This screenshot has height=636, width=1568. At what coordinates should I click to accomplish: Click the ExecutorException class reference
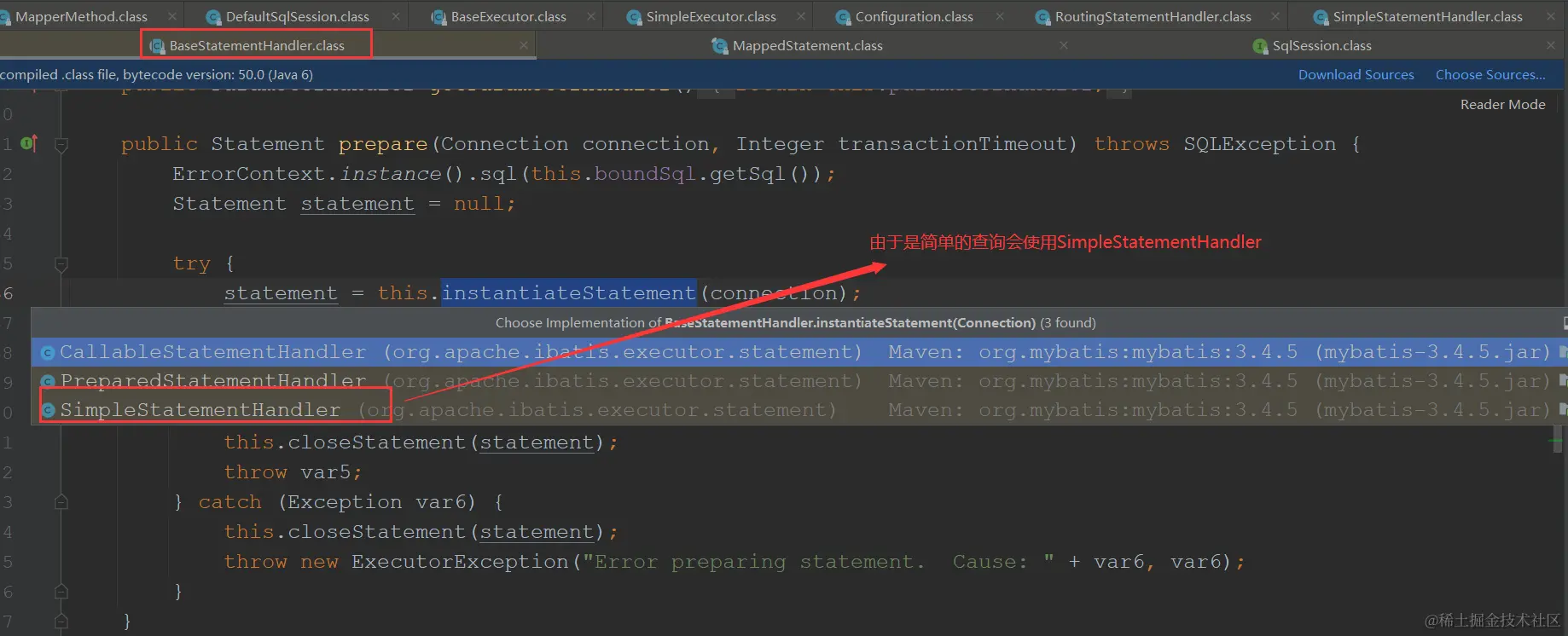coord(460,561)
